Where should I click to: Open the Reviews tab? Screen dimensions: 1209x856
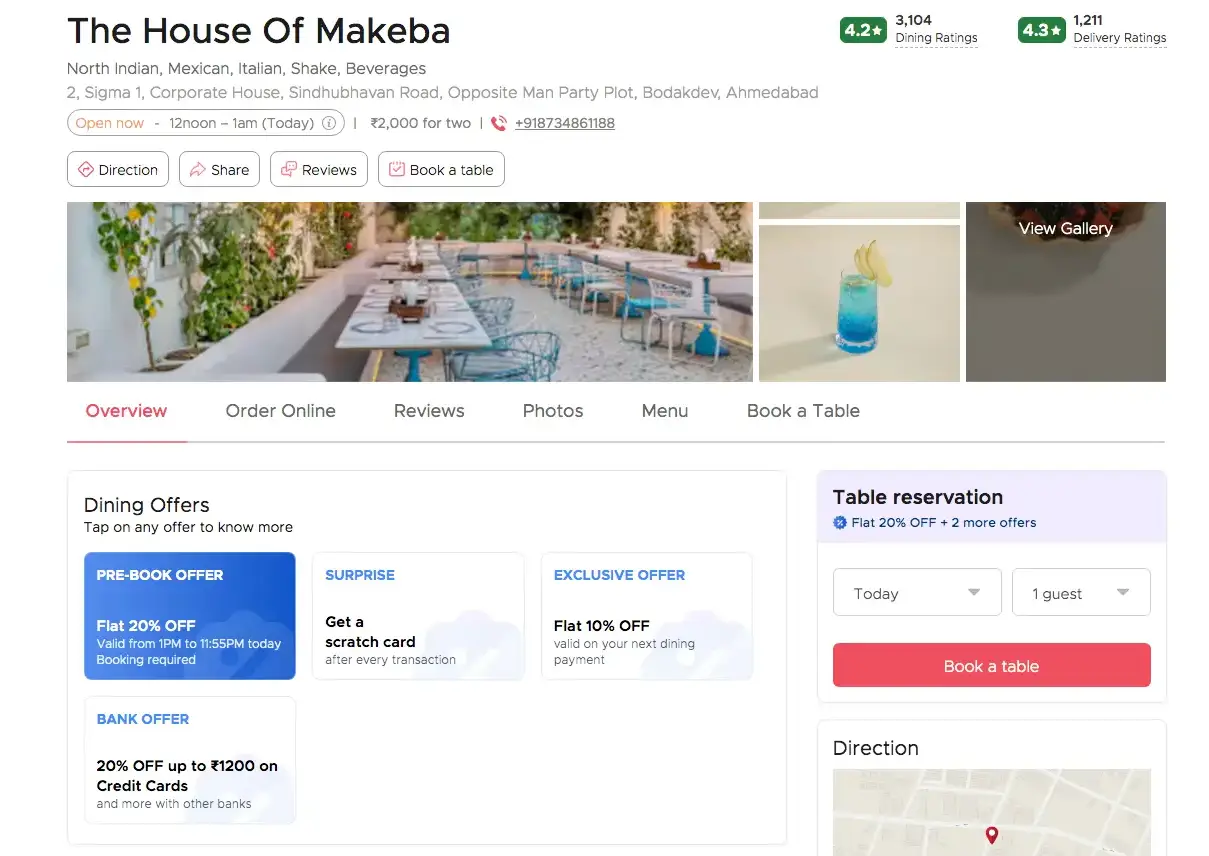click(x=429, y=411)
